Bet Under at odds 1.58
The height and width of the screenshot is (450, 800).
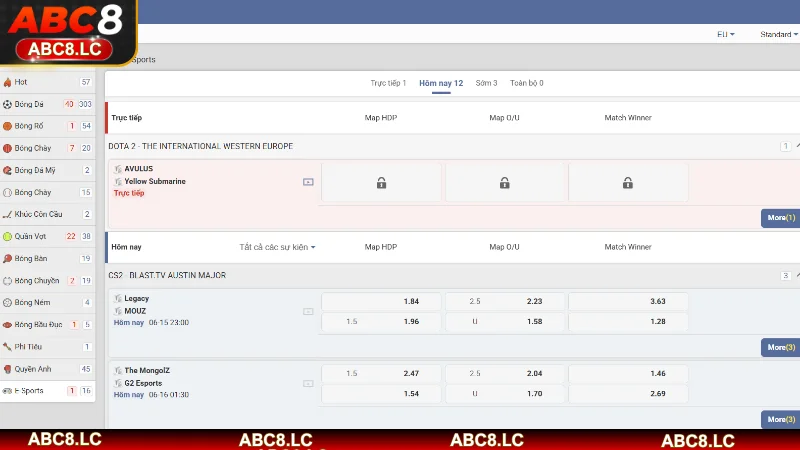[x=505, y=322]
